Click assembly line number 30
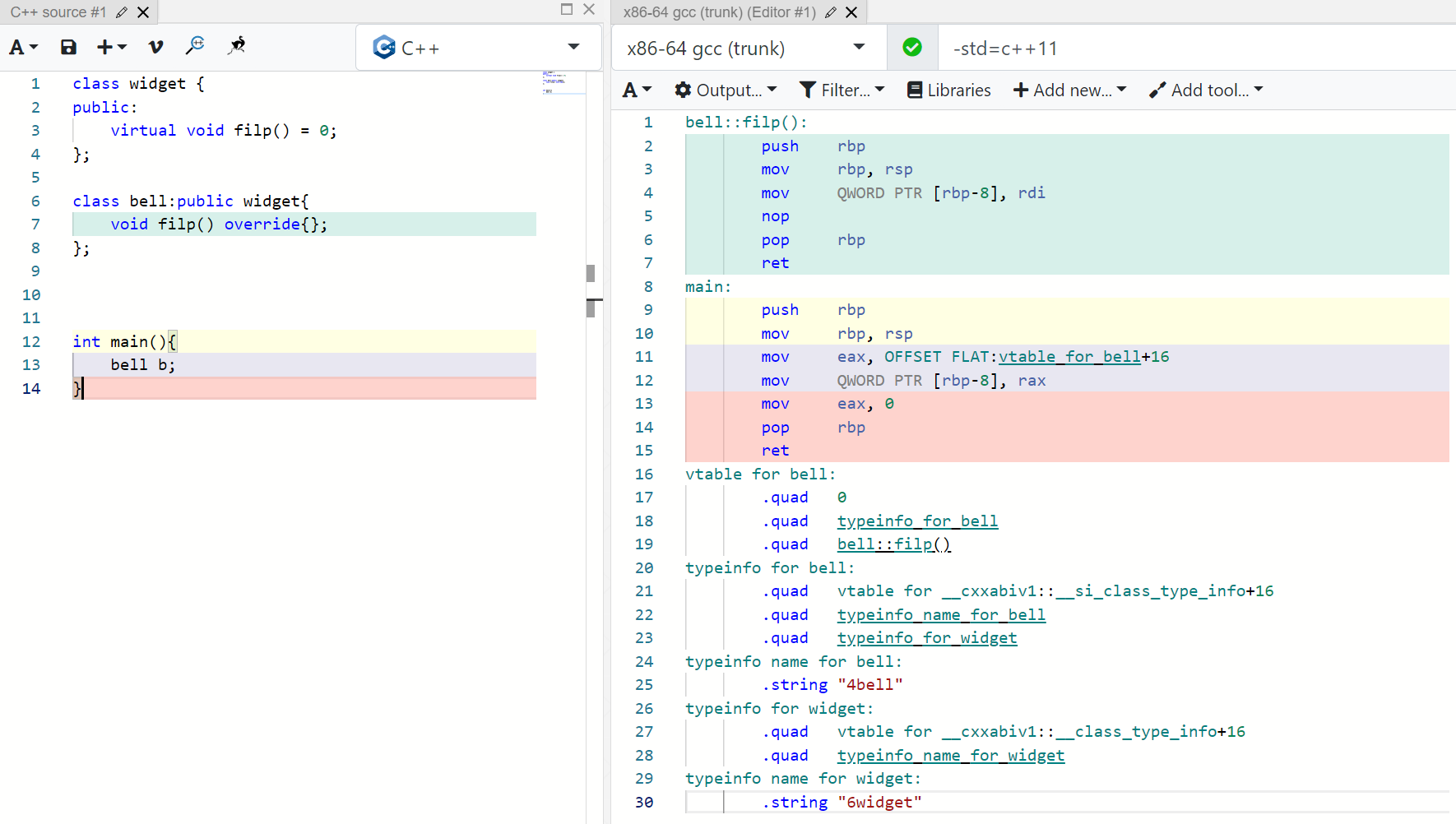Viewport: 1456px width, 824px height. point(644,803)
